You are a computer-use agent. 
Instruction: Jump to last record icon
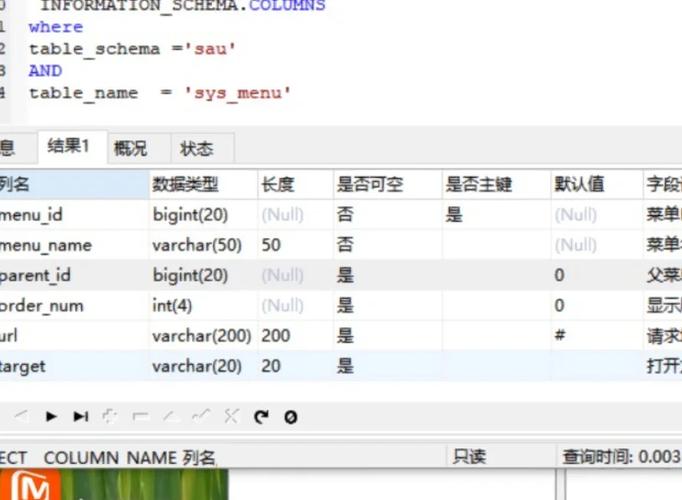pyautogui.click(x=80, y=416)
